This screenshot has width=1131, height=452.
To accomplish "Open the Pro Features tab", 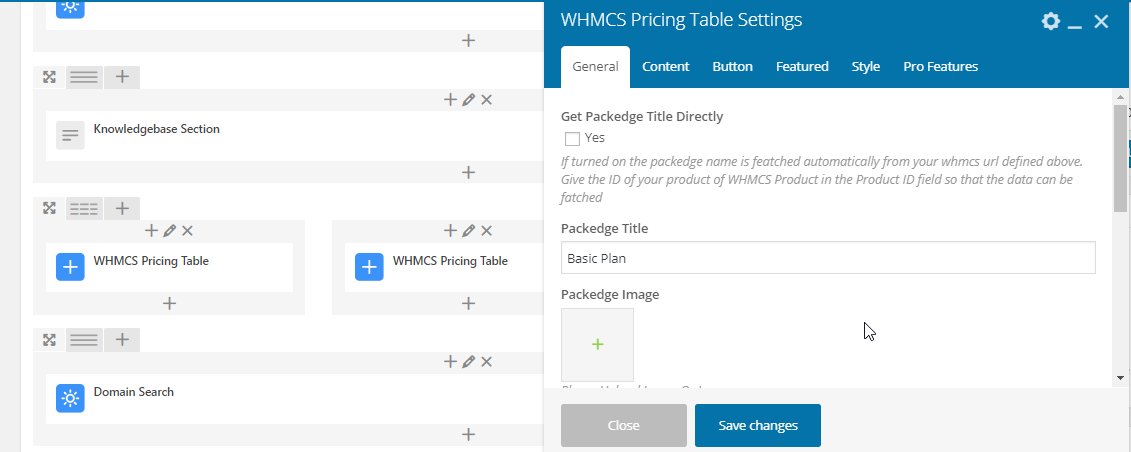I will (x=940, y=67).
